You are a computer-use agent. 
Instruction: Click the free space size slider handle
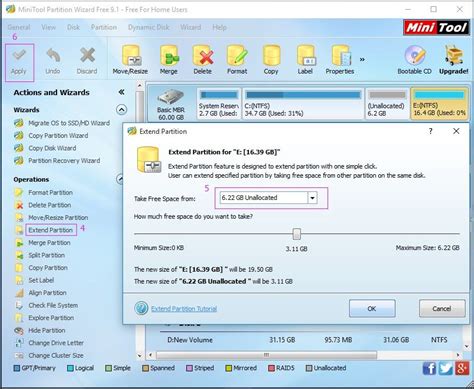click(296, 234)
